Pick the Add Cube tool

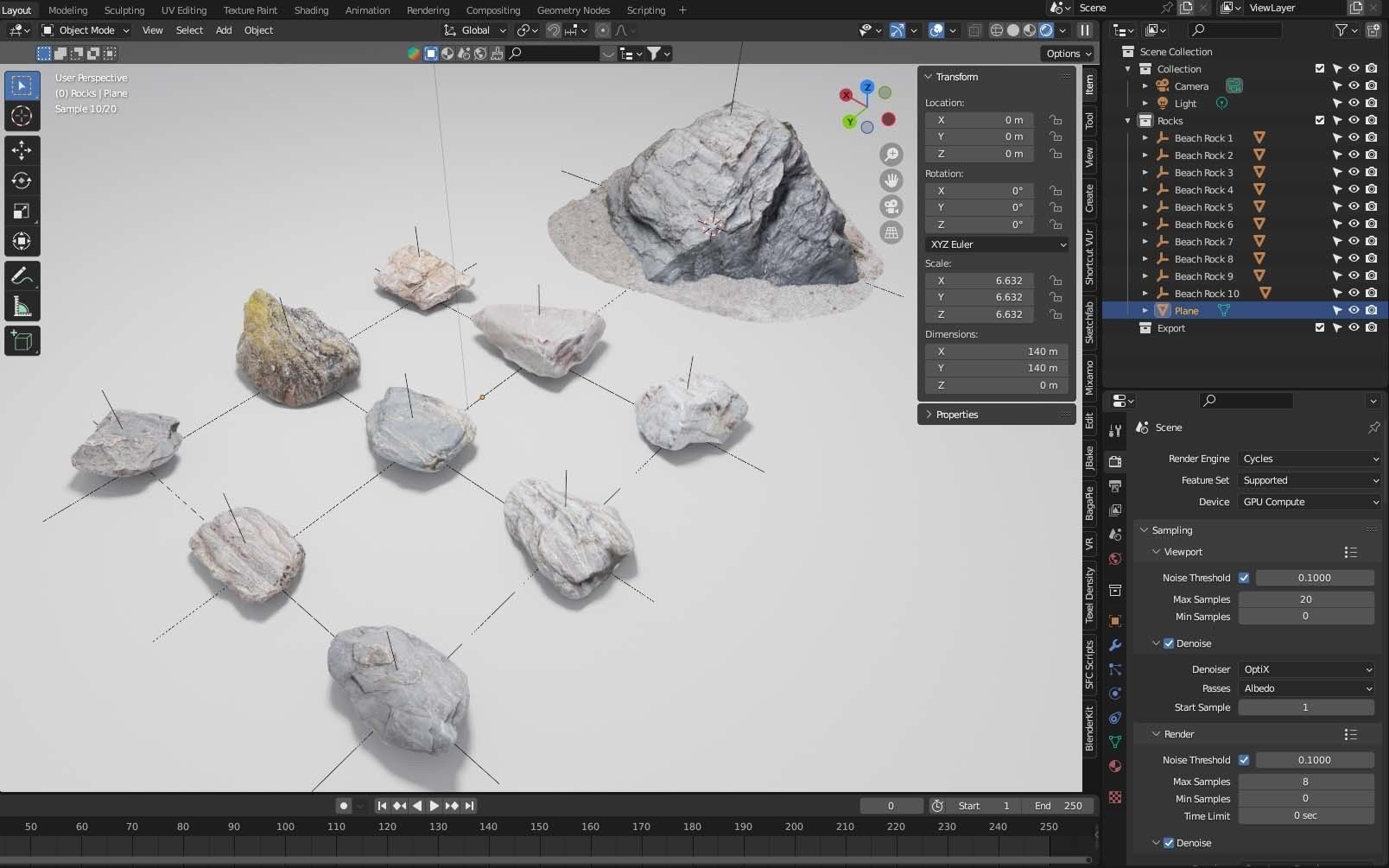tap(22, 341)
